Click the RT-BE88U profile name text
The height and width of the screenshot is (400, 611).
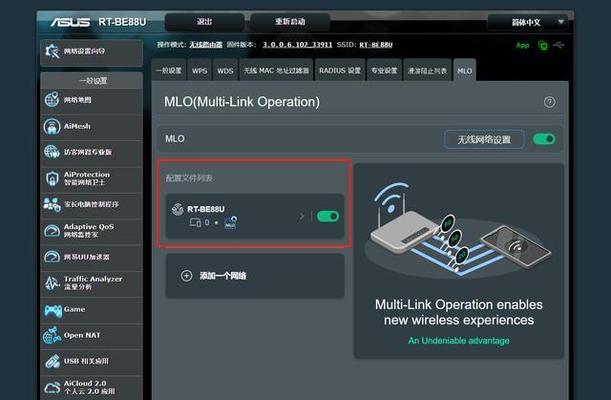(206, 209)
